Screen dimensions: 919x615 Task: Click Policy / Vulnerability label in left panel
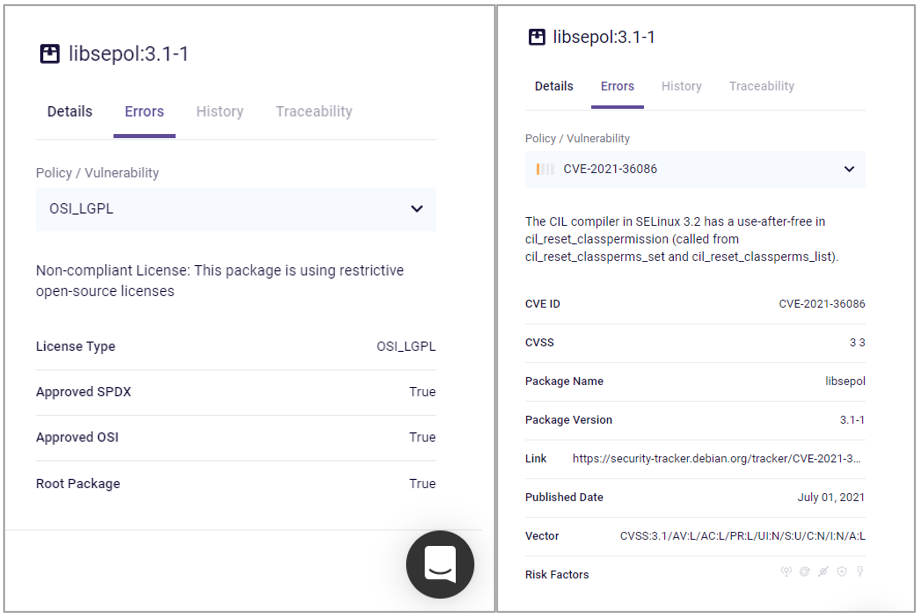pyautogui.click(x=97, y=173)
